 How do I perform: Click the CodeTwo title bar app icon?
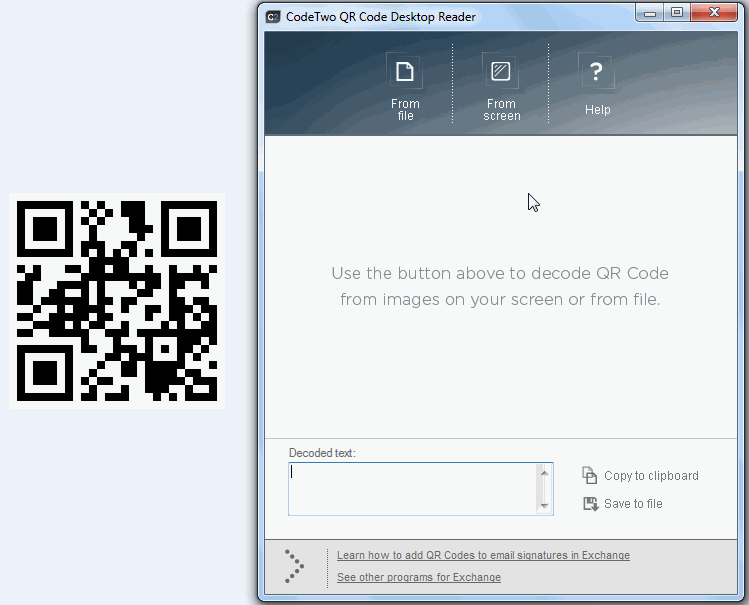pyautogui.click(x=273, y=17)
